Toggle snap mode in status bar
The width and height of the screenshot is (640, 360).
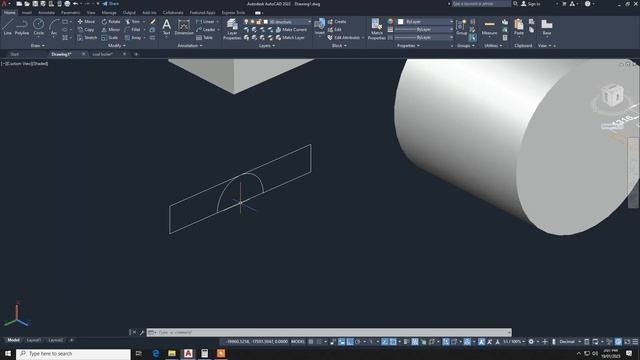coord(320,342)
